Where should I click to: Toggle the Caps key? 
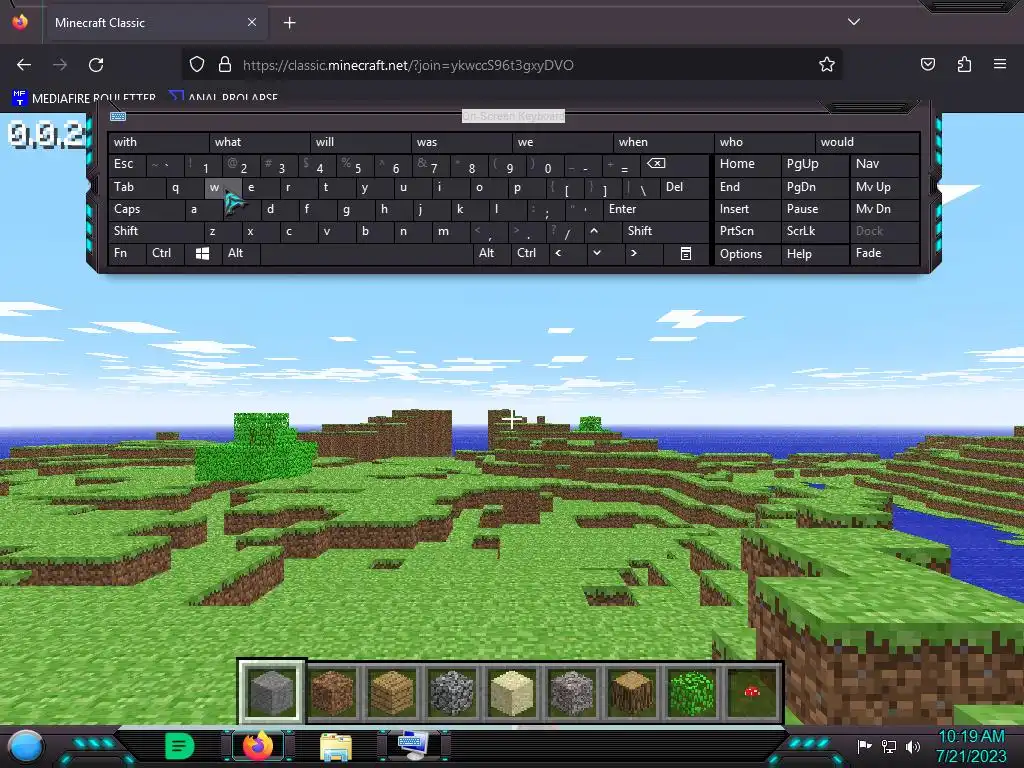pyautogui.click(x=146, y=209)
